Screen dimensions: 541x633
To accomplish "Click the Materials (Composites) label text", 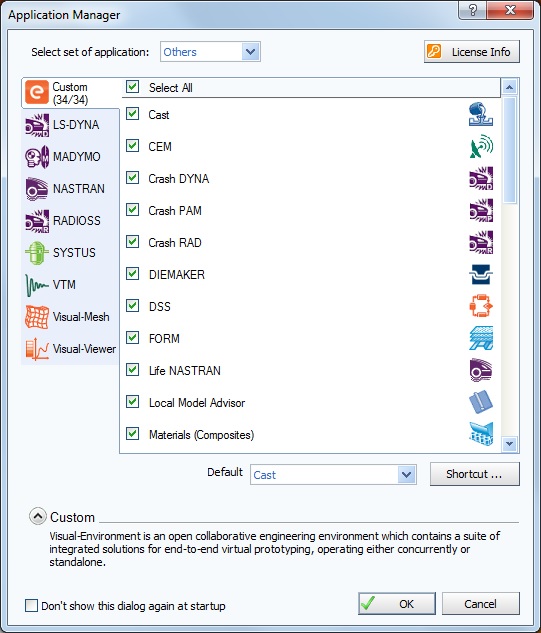I will 201,435.
